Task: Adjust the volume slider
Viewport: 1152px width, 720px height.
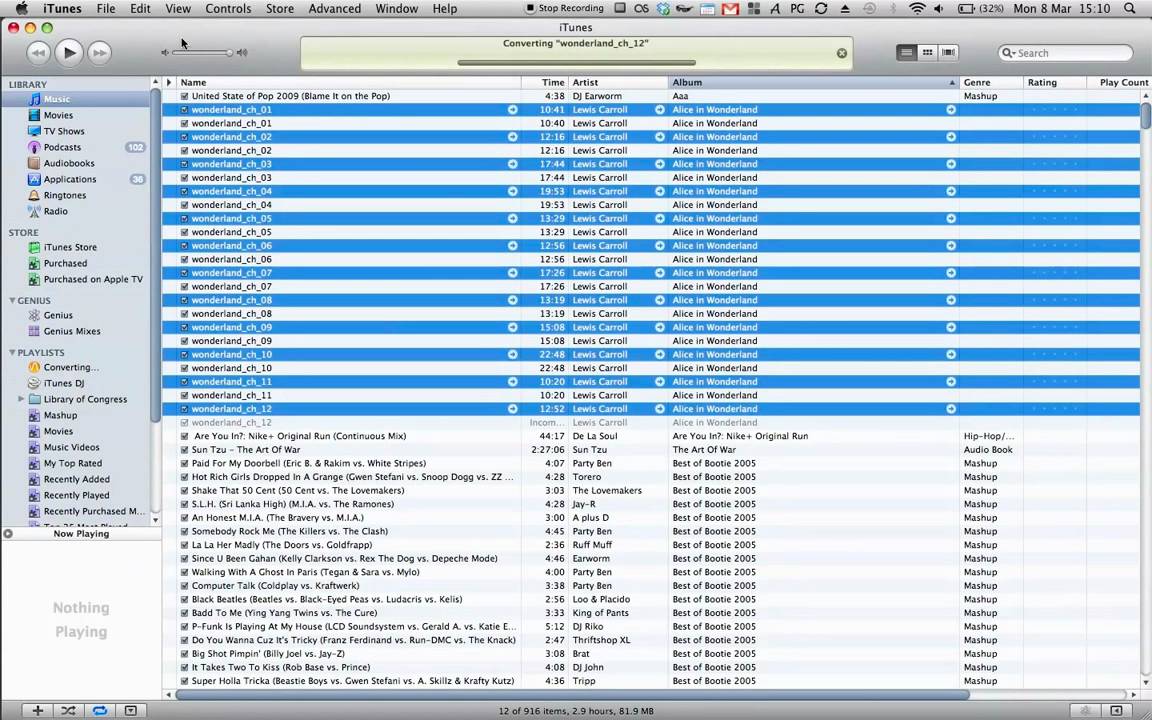Action: tap(204, 53)
